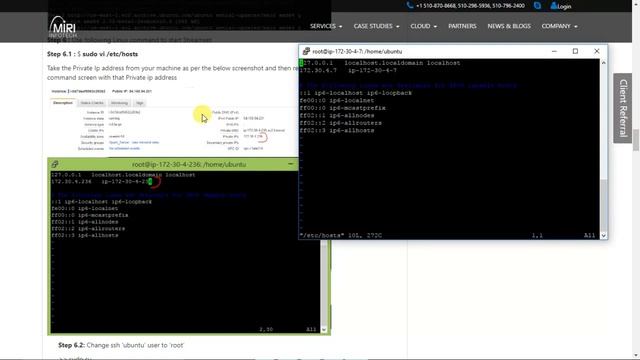The width and height of the screenshot is (640, 360).
Task: Click the terminal scrollbar down arrow
Action: pos(603,236)
